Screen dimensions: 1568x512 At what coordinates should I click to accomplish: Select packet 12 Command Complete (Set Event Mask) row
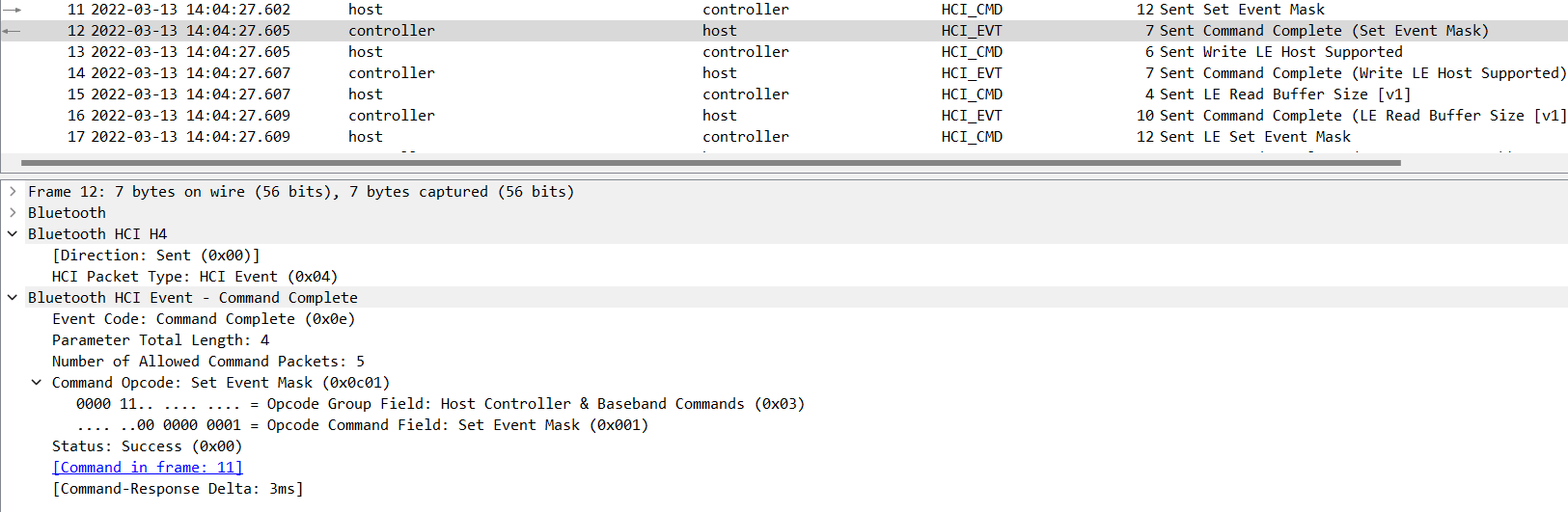pos(784,31)
